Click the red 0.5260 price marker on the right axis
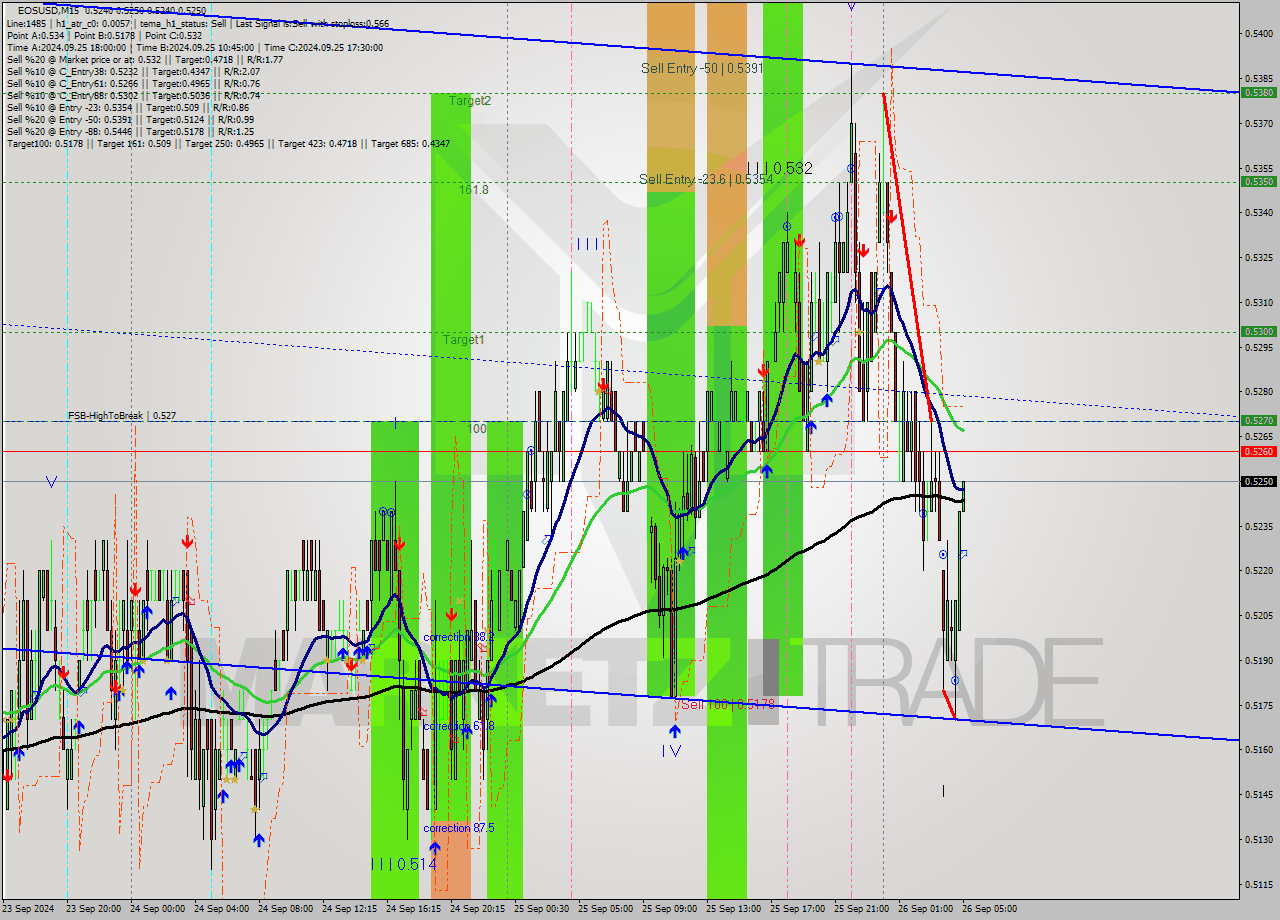Viewport: 1280px width, 920px height. point(1258,452)
